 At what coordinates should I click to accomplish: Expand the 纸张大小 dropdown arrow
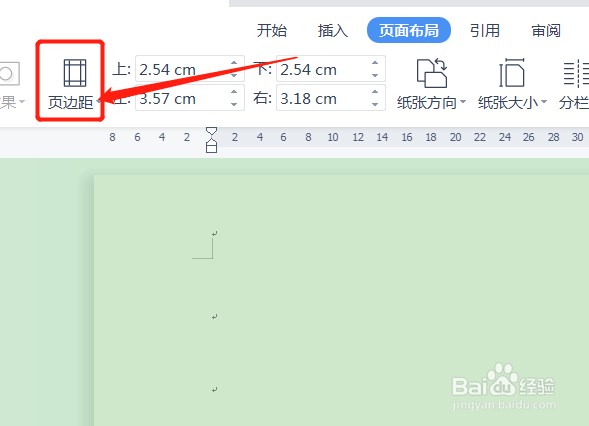click(544, 102)
